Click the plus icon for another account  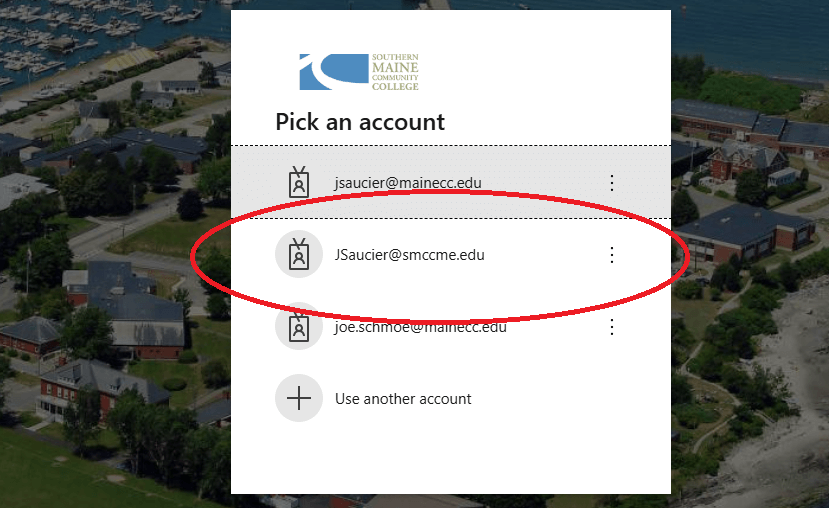299,398
